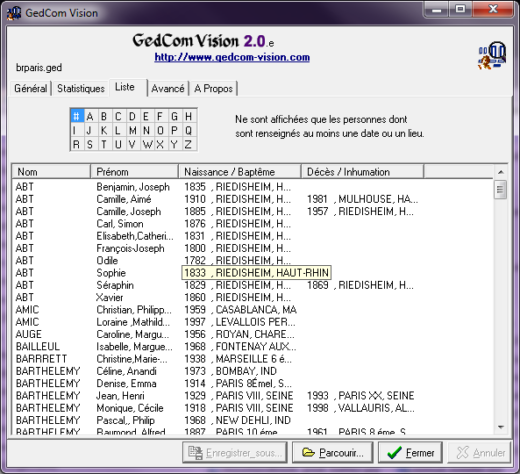Screen dimensions: 520x474
Task: Select the ABT Sophie row
Action: tap(252, 273)
